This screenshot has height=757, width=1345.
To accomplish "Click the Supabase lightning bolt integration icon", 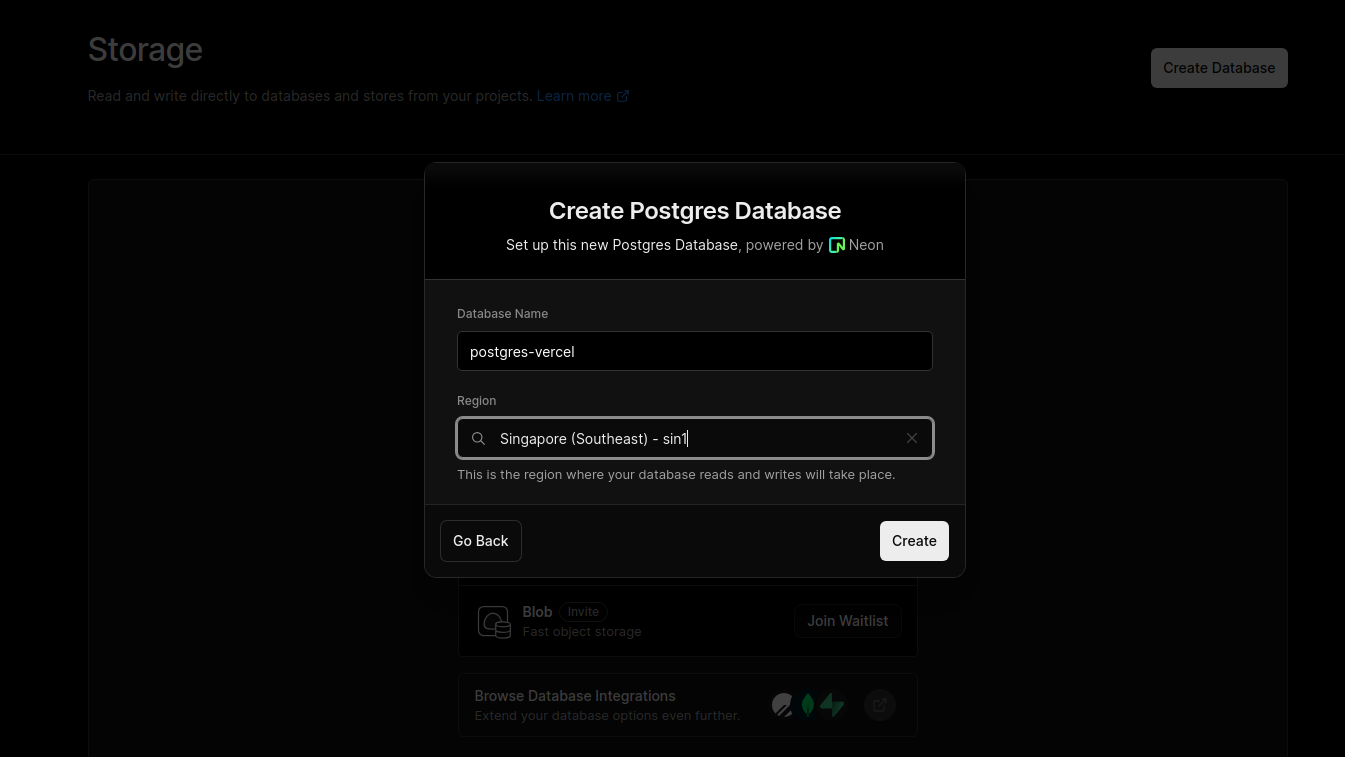I will point(832,705).
